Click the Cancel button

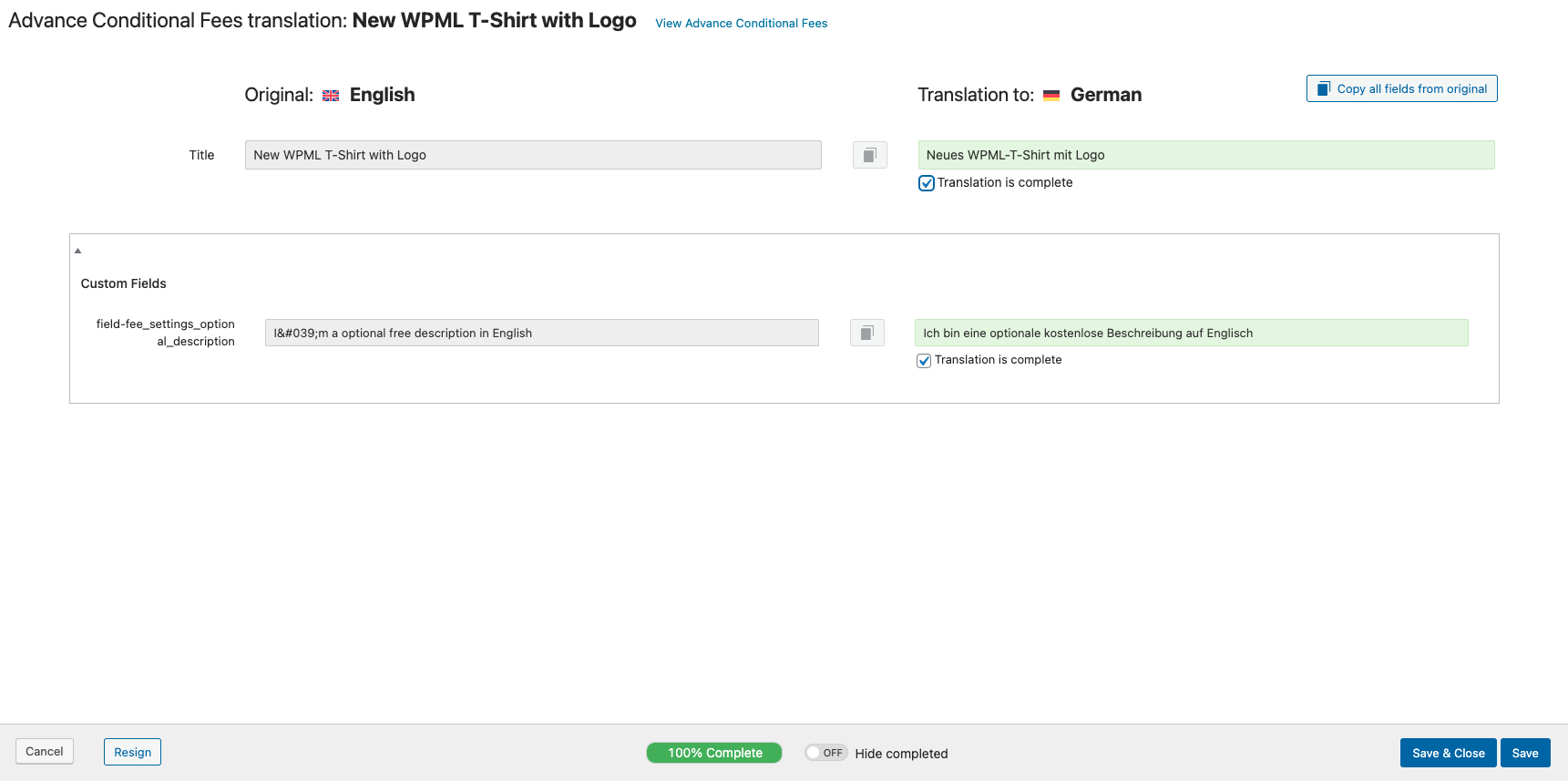(45, 752)
